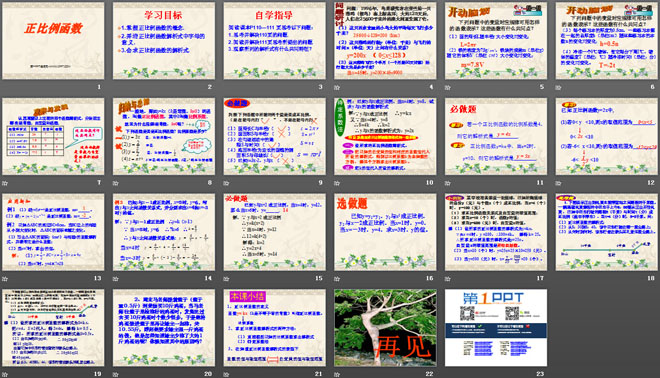Select slide 6 thumbnail

coord(607,41)
